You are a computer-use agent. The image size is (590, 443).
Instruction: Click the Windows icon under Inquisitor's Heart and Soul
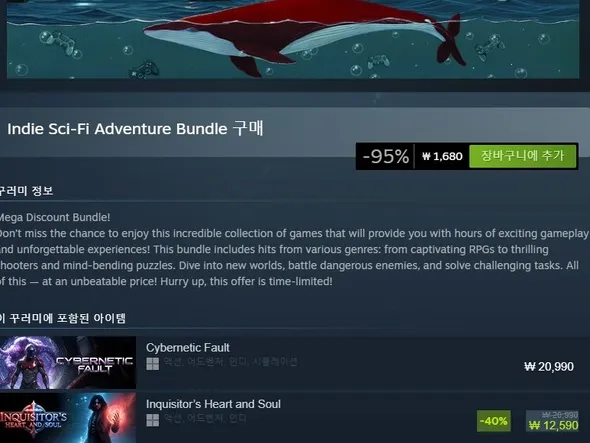tap(152, 420)
